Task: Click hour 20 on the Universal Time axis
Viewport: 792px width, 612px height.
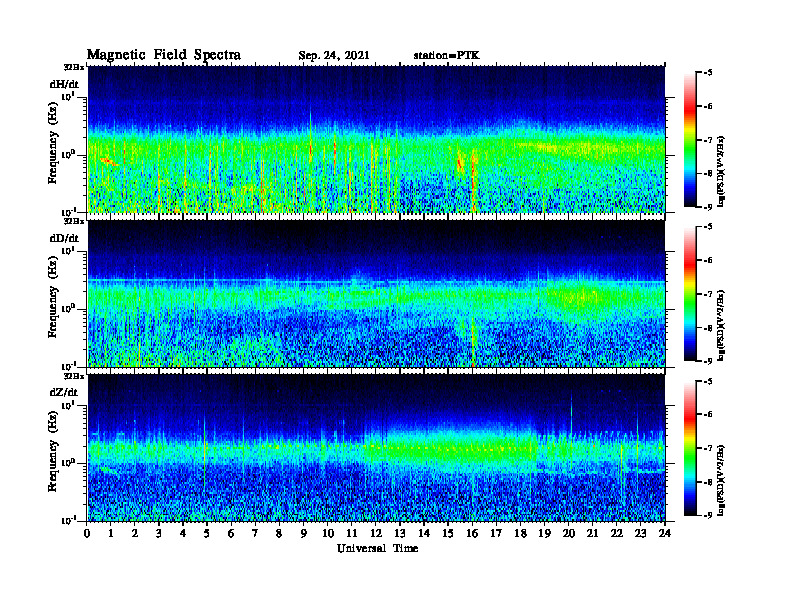Action: (x=569, y=534)
